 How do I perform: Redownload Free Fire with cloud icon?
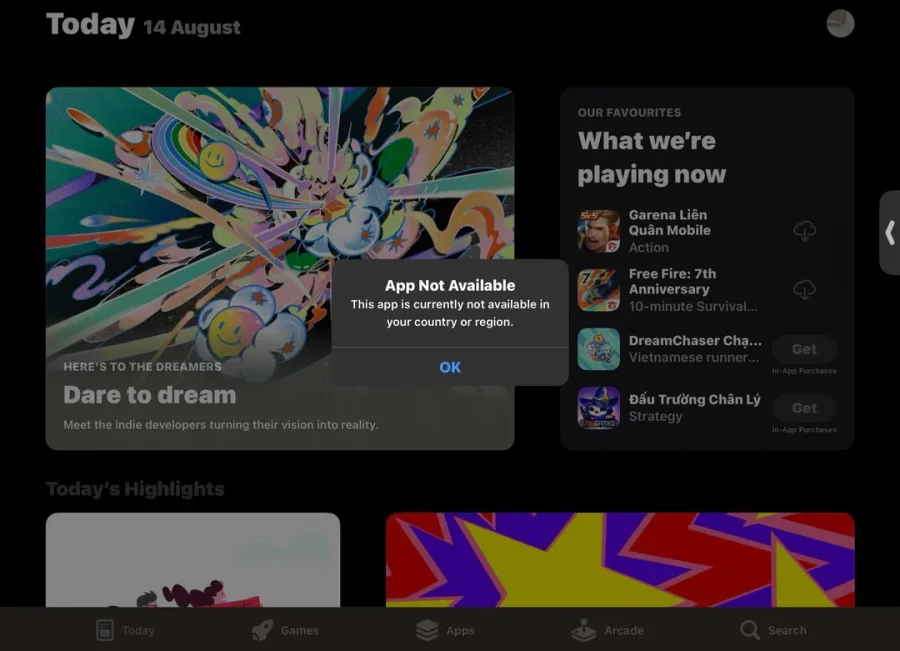(804, 290)
